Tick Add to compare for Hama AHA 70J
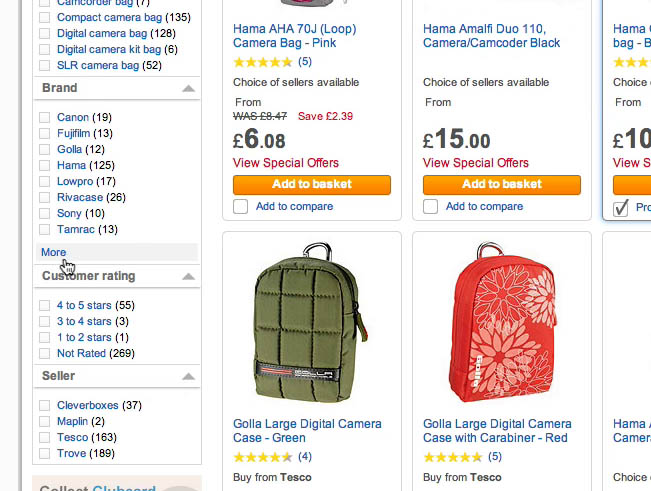 [x=241, y=207]
